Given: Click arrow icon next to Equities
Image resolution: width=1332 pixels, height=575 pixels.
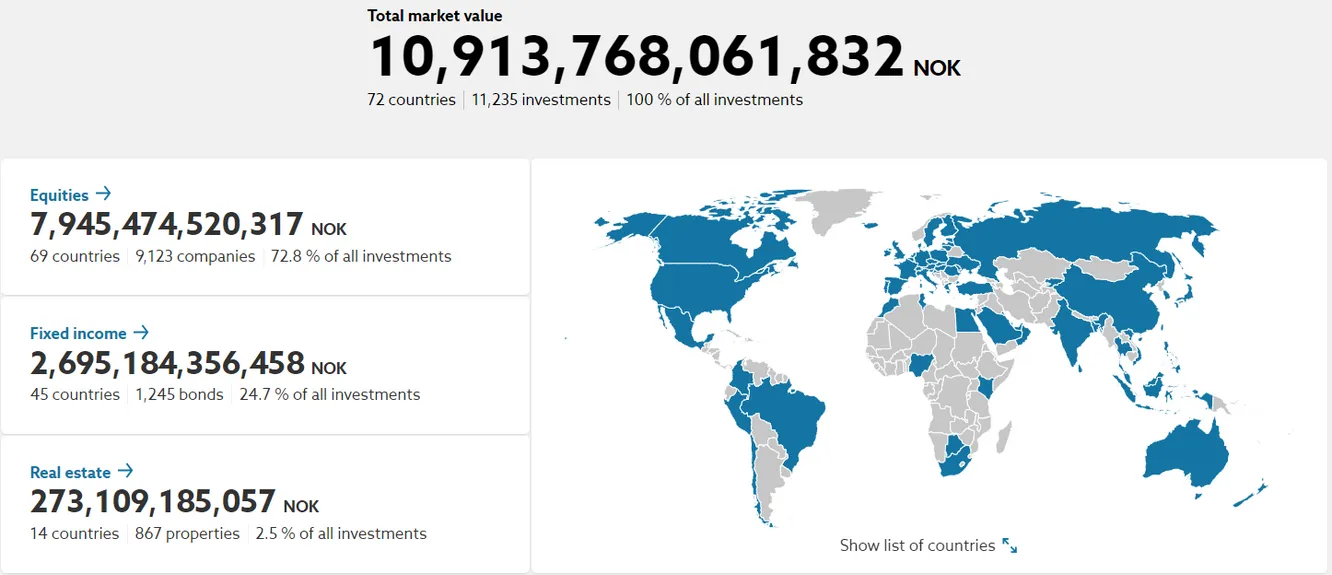Looking at the screenshot, I should click(x=103, y=194).
